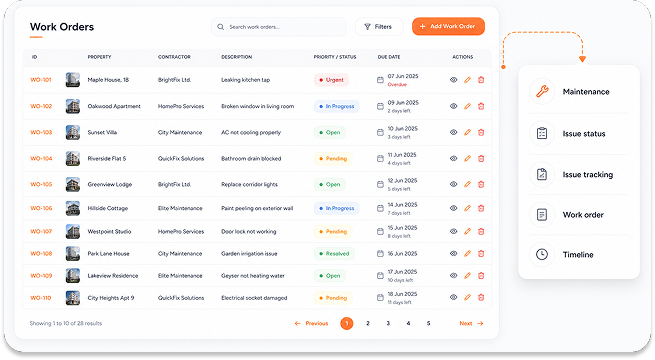The width and height of the screenshot is (655, 360).
Task: Click the Timeline clock icon
Action: (x=542, y=254)
